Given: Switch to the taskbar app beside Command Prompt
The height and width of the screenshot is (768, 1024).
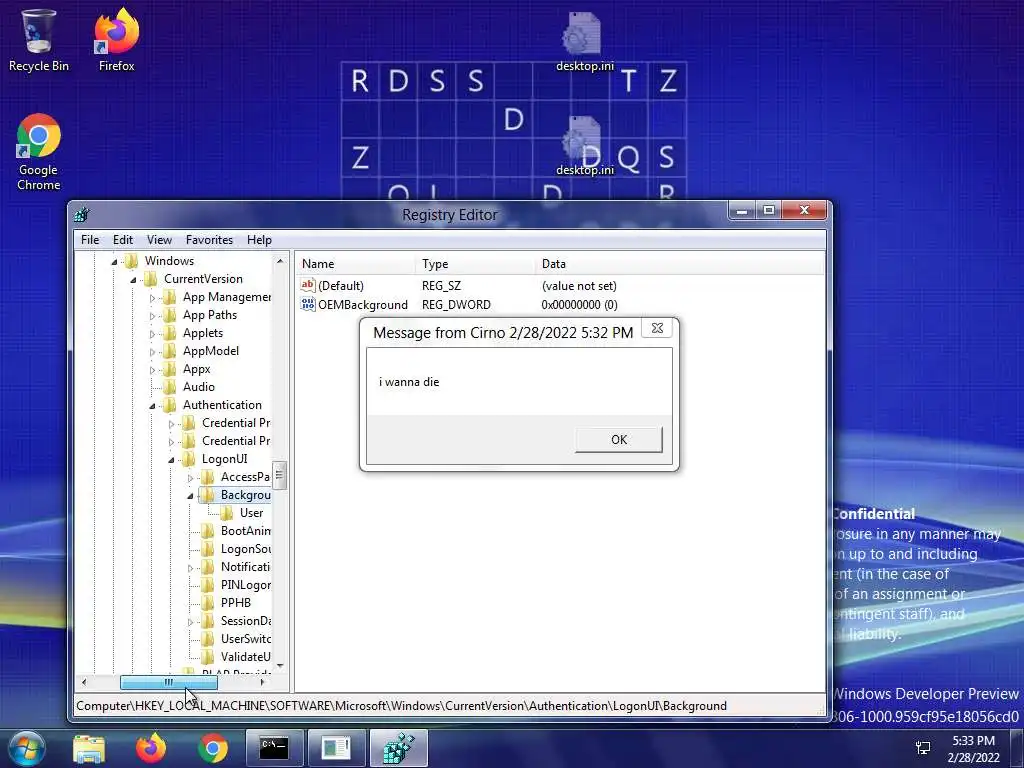Looking at the screenshot, I should click(x=336, y=748).
